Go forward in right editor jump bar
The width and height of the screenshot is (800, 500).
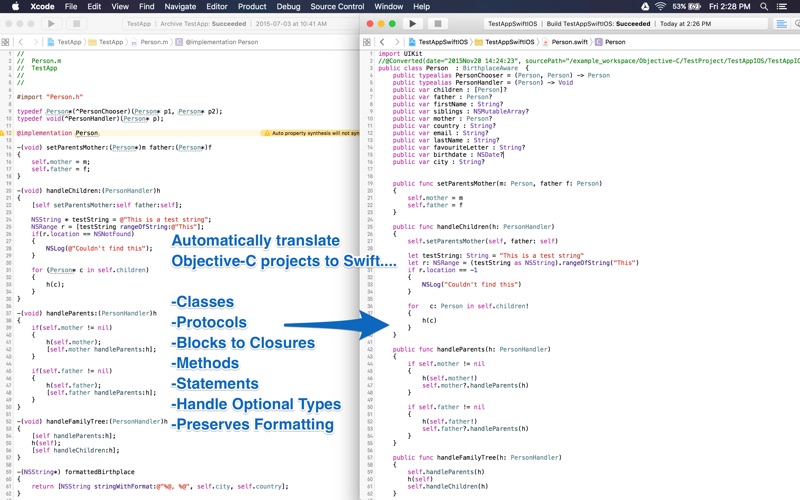pyautogui.click(x=397, y=42)
